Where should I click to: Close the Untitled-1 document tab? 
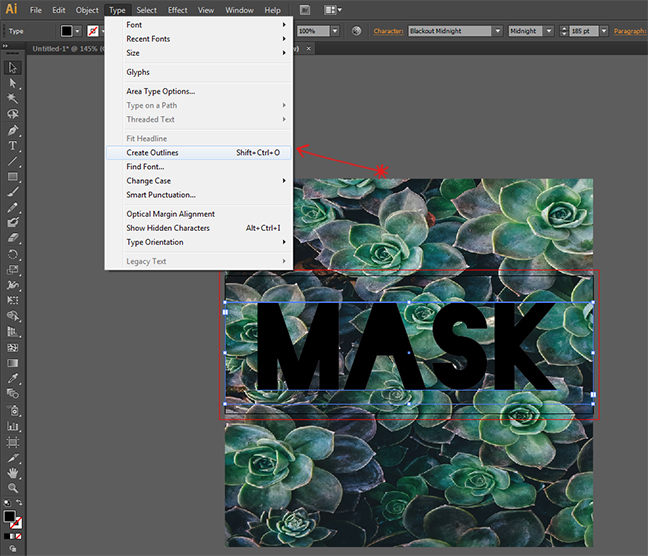(309, 48)
